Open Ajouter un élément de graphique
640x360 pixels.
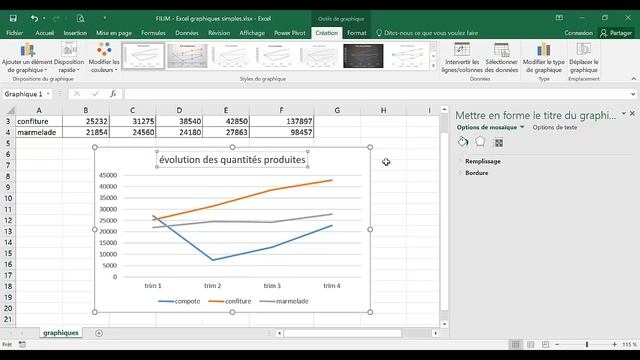(x=27, y=58)
